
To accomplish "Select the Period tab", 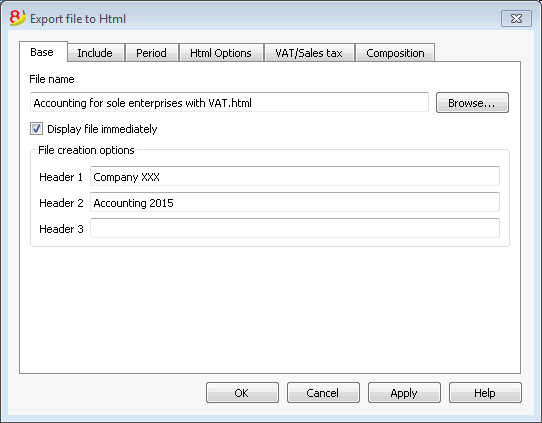I will point(151,53).
